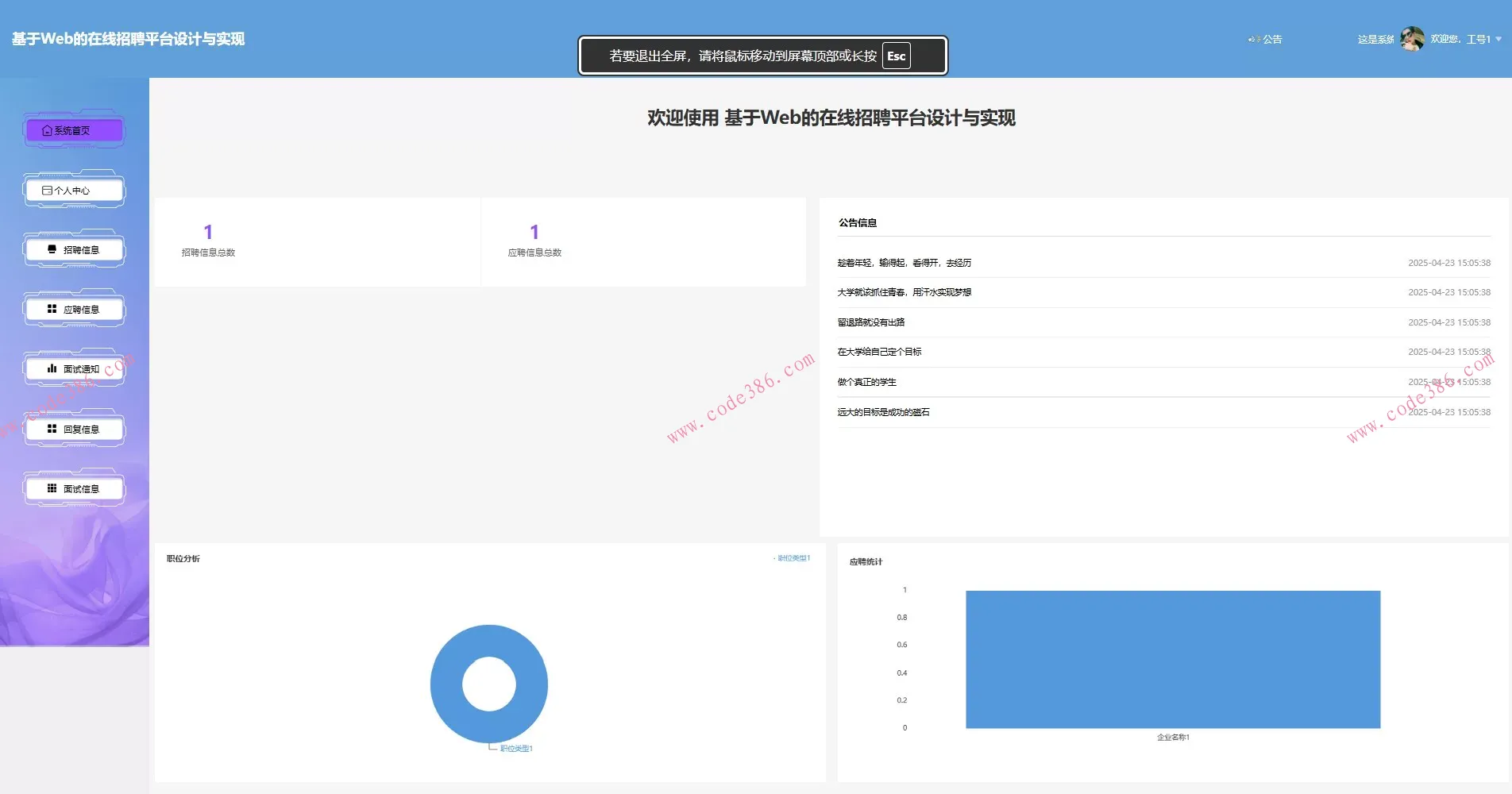
Task: Open announcement 做个真正的学生
Action: click(x=866, y=382)
